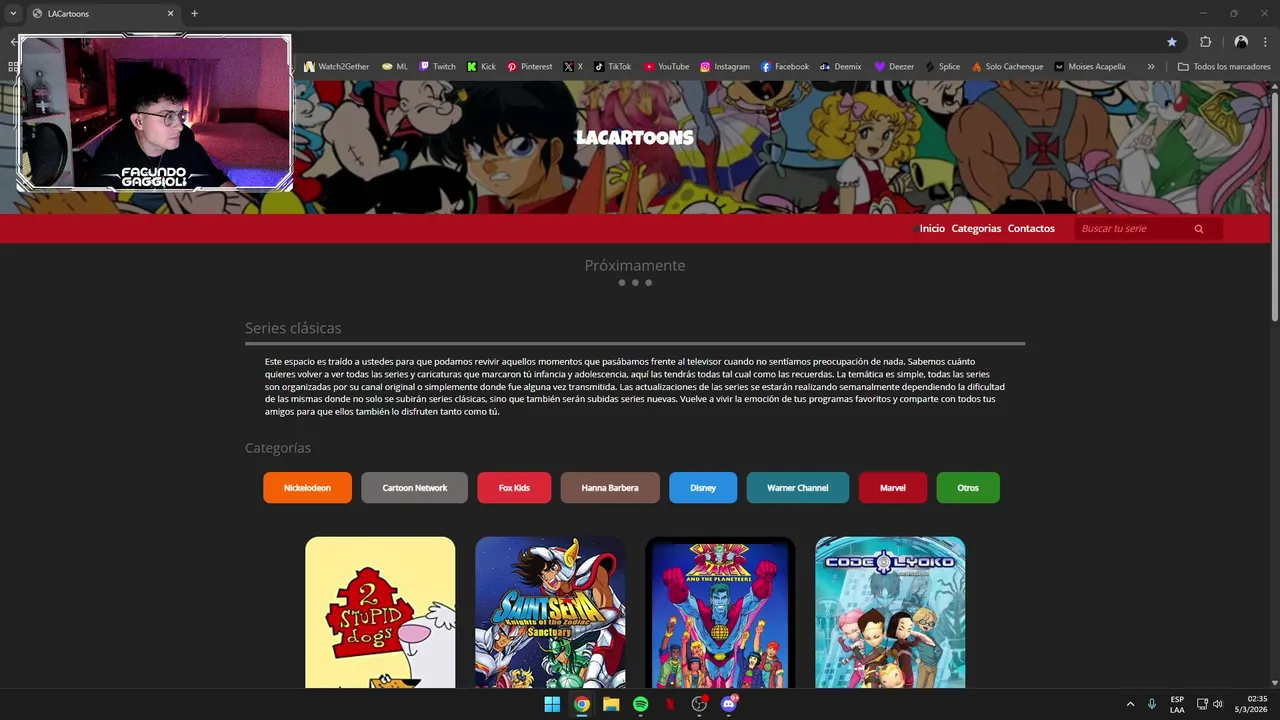The height and width of the screenshot is (720, 1280).
Task: Click the page vertical scrollbar thumb
Action: [1274, 207]
